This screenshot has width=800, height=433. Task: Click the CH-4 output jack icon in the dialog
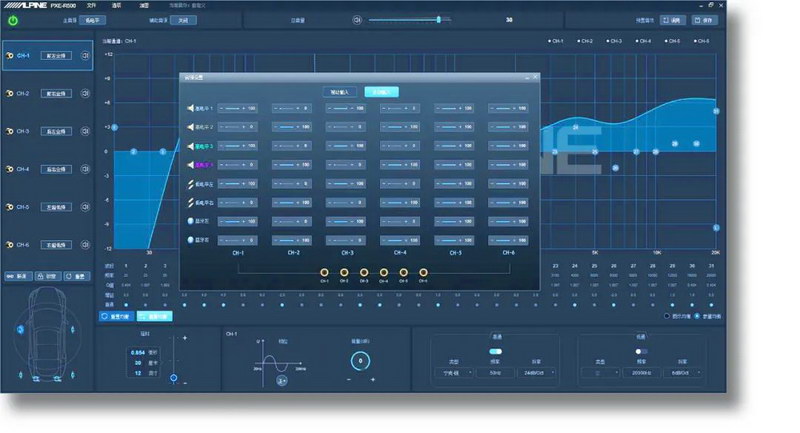click(384, 272)
